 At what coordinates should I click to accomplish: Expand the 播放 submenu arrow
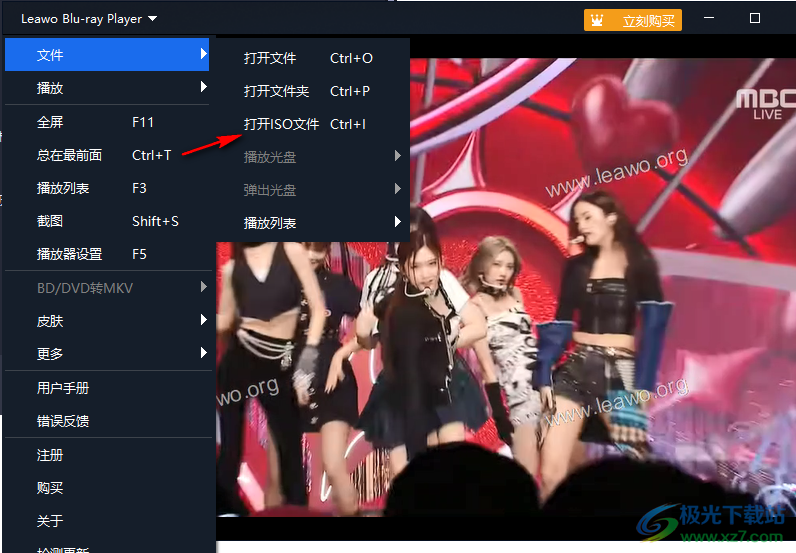tap(204, 87)
